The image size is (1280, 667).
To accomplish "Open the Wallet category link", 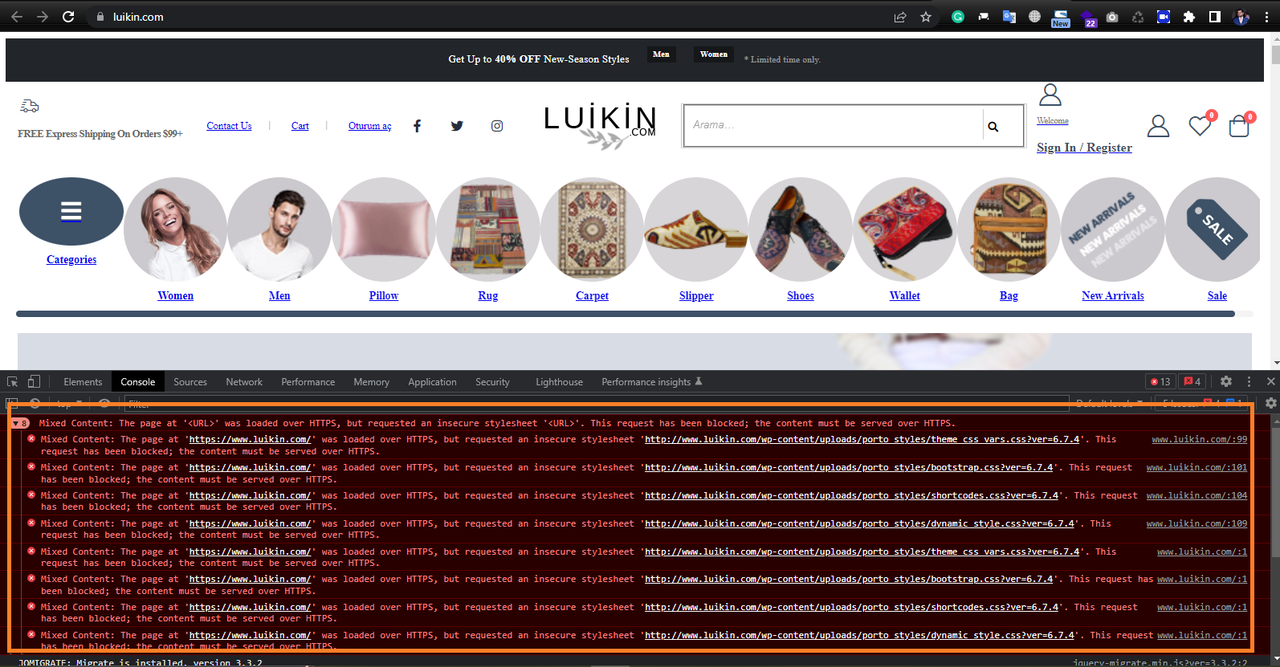I will (905, 296).
